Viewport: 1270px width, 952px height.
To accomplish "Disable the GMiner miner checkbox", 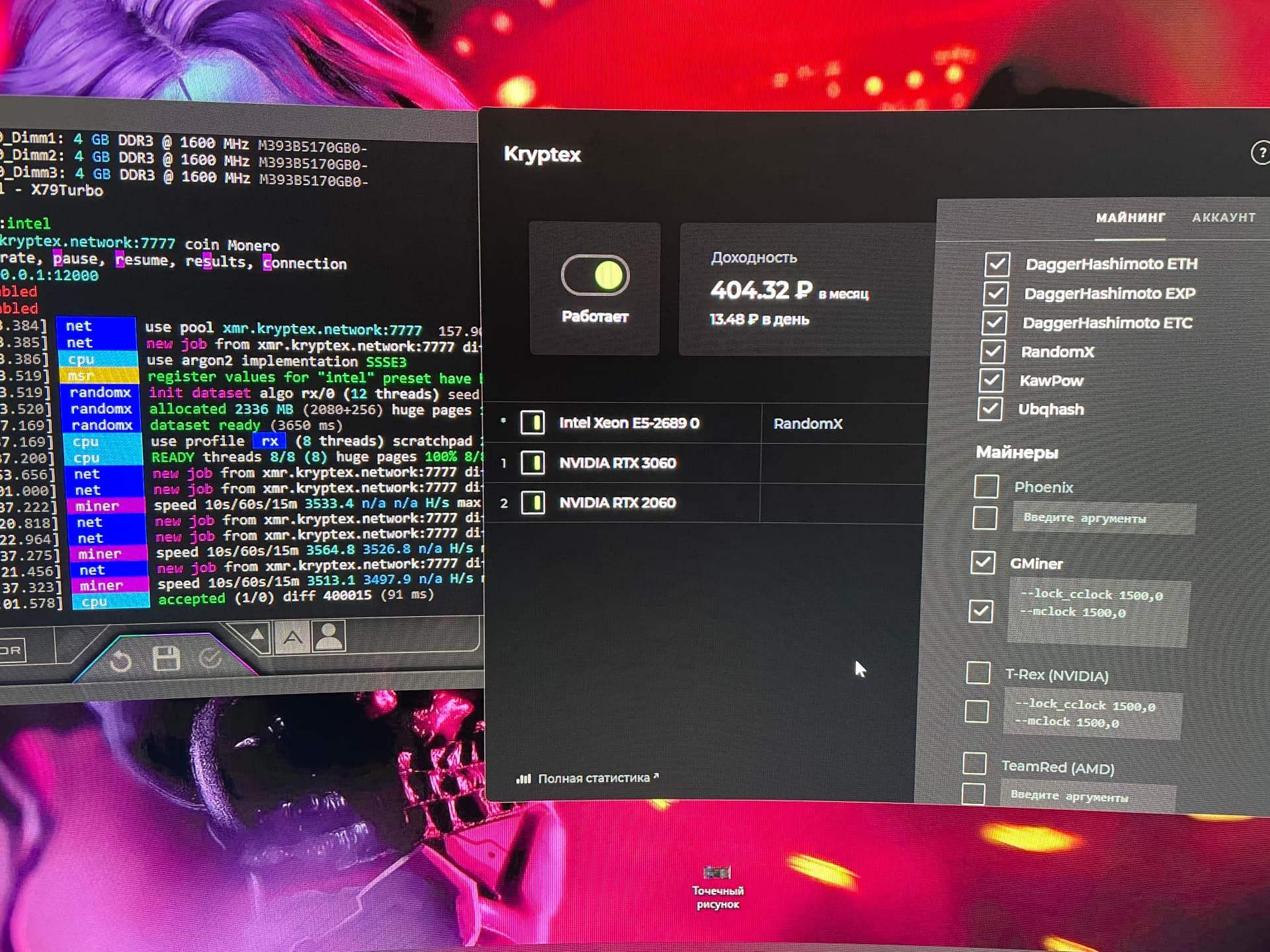I will pos(982,563).
